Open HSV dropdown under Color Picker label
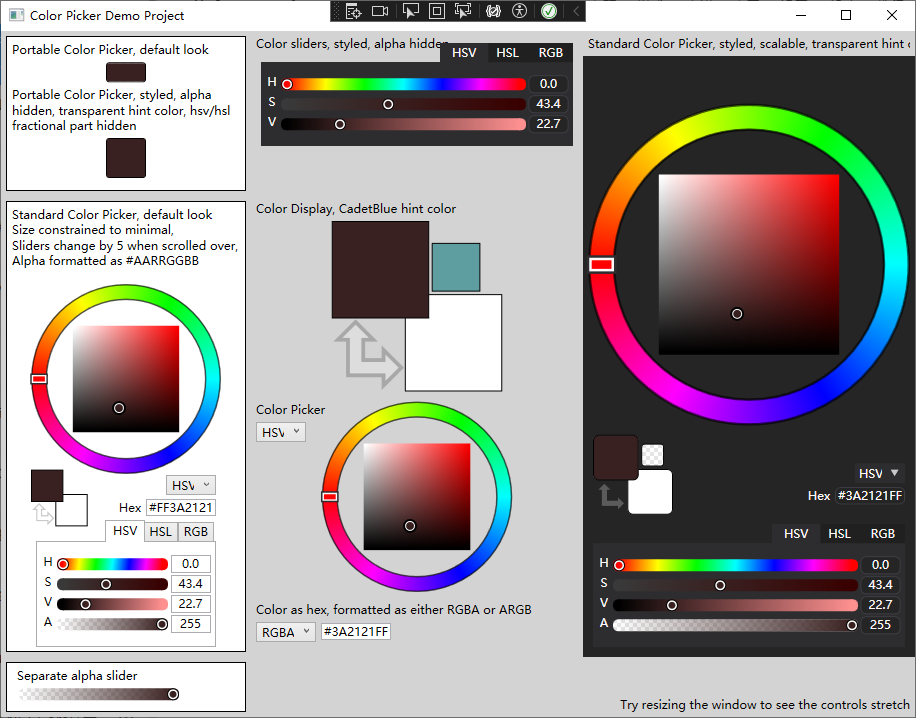Image resolution: width=916 pixels, height=718 pixels. (281, 432)
